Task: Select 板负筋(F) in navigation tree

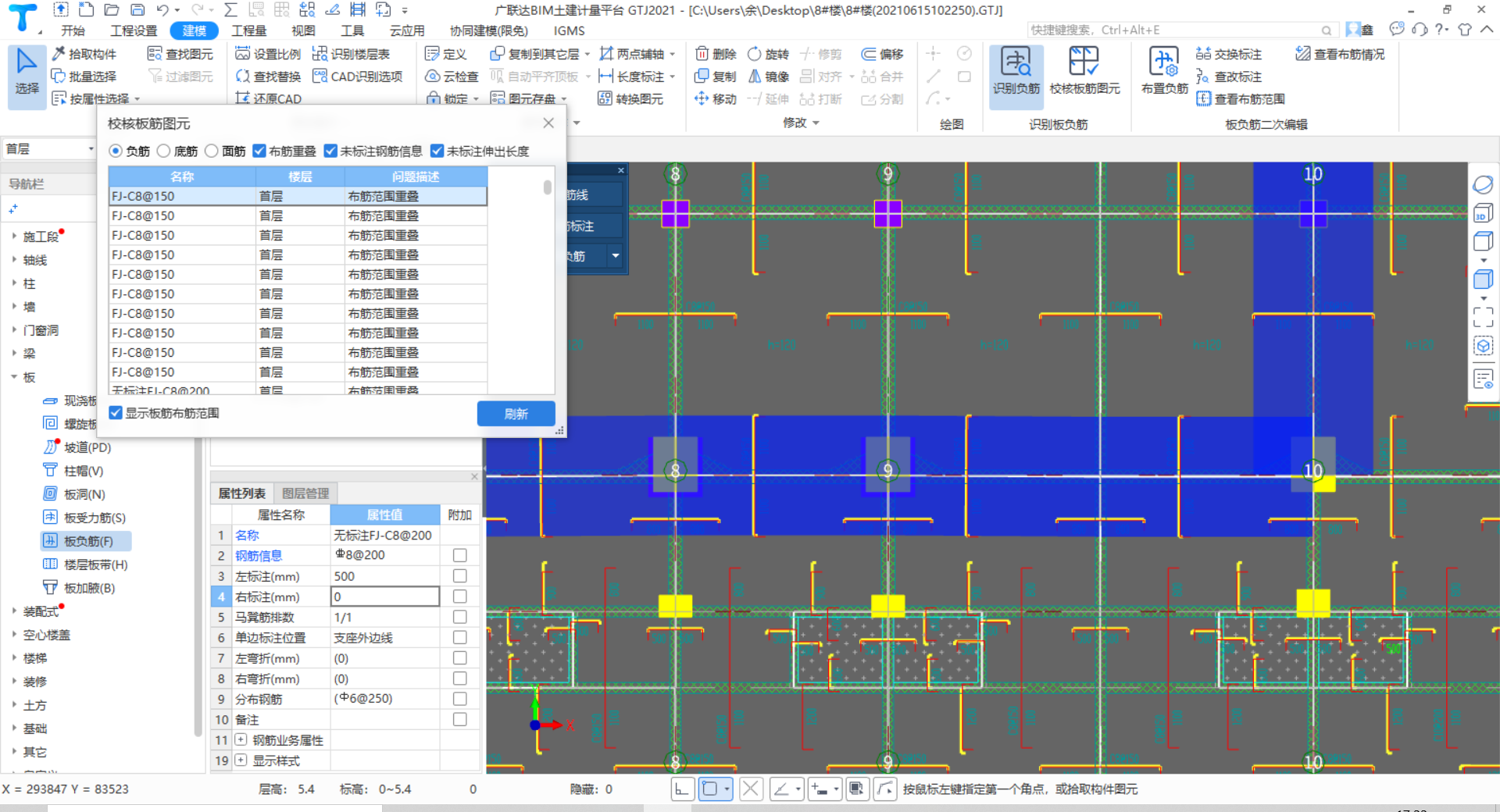Action: (x=87, y=541)
